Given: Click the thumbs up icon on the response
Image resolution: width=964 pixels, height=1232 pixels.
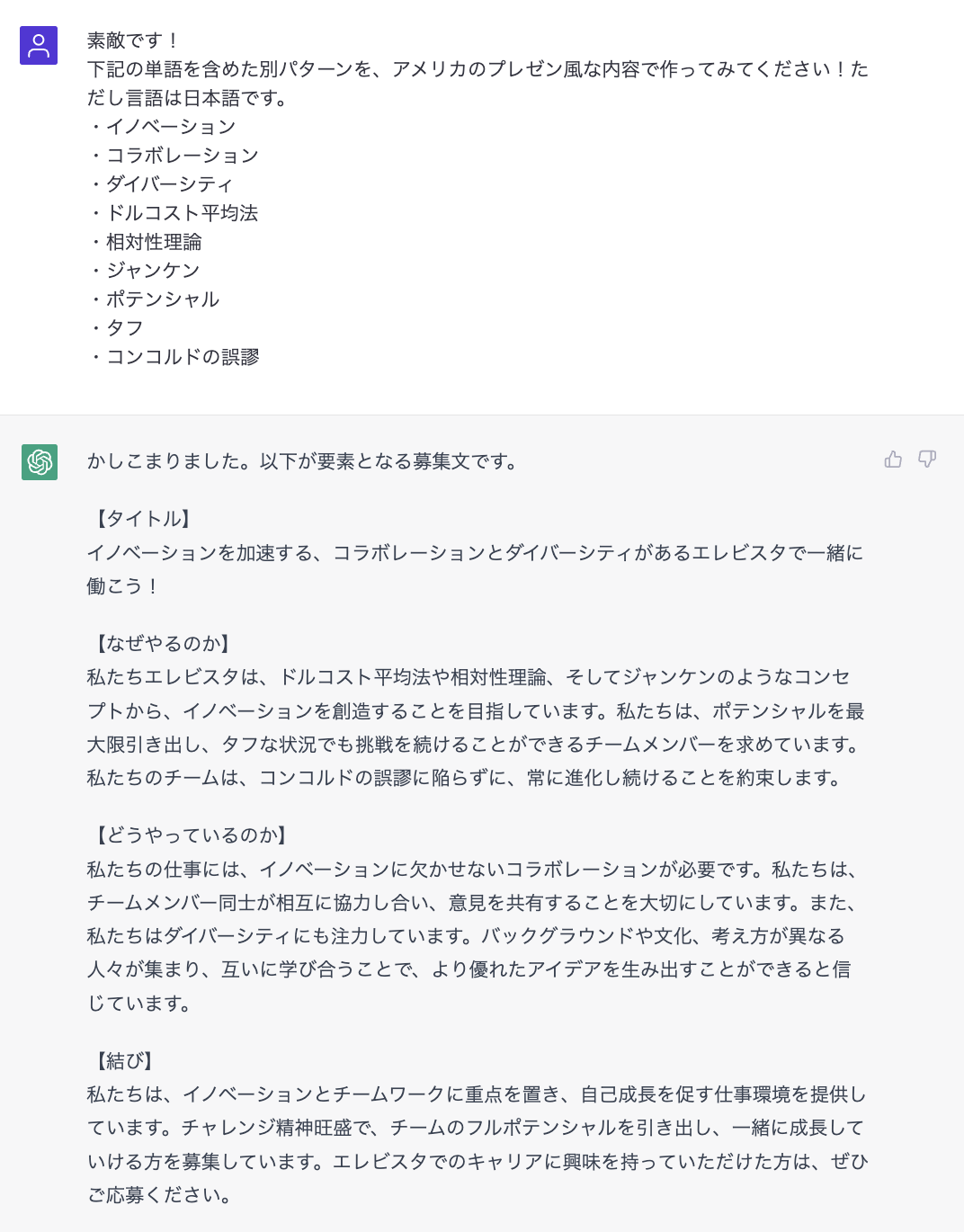Looking at the screenshot, I should (893, 460).
